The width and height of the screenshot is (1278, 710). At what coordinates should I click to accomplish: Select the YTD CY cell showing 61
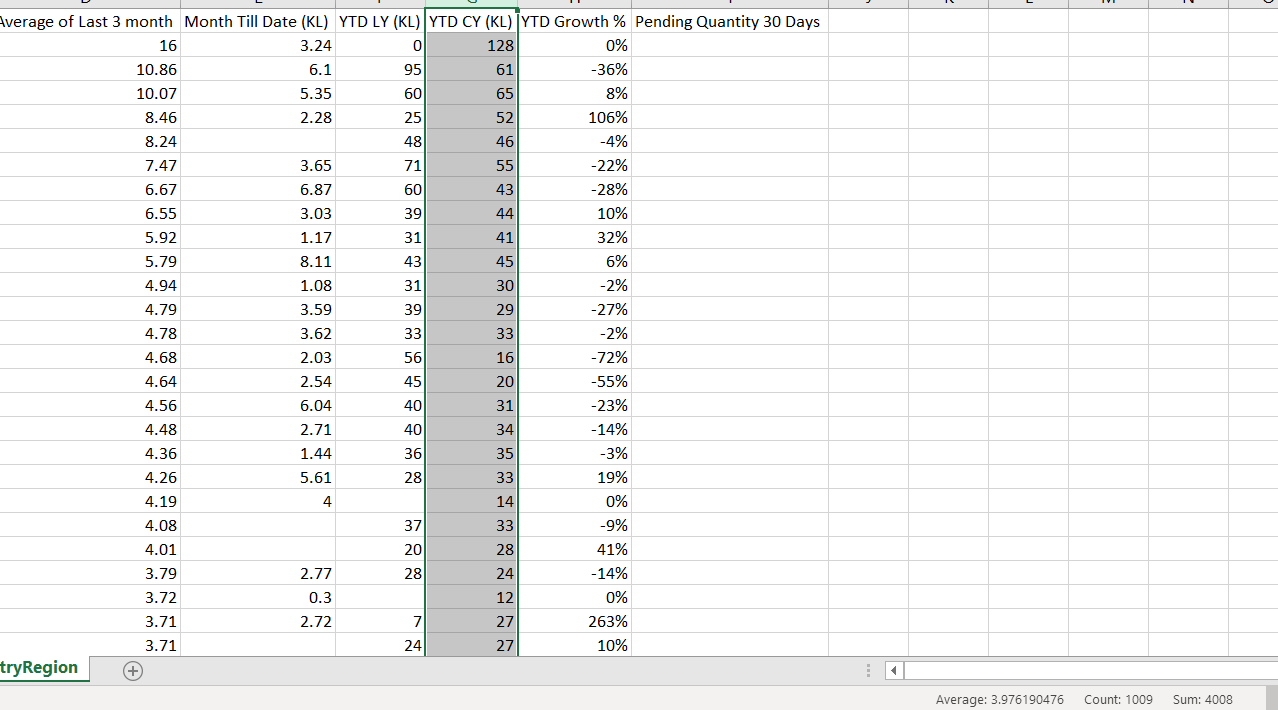pyautogui.click(x=471, y=69)
